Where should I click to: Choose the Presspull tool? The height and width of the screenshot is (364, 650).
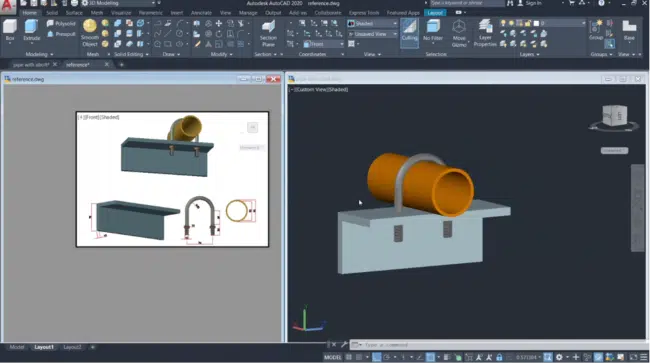coord(61,34)
